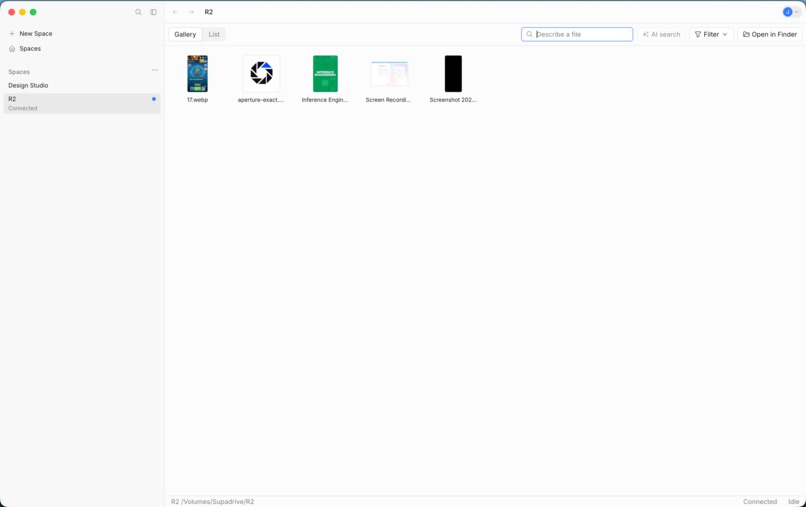806x507 pixels.
Task: Open the Spaces section three-dot menu
Action: [x=155, y=70]
